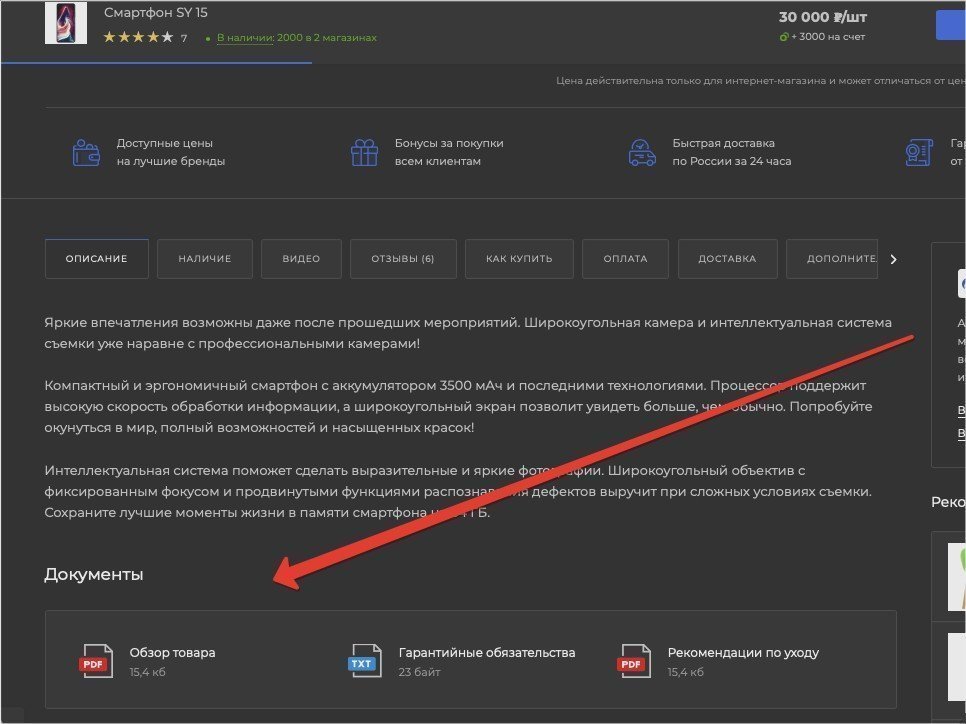This screenshot has width=966, height=724.
Task: Open the Оплата tab
Action: 626,259
